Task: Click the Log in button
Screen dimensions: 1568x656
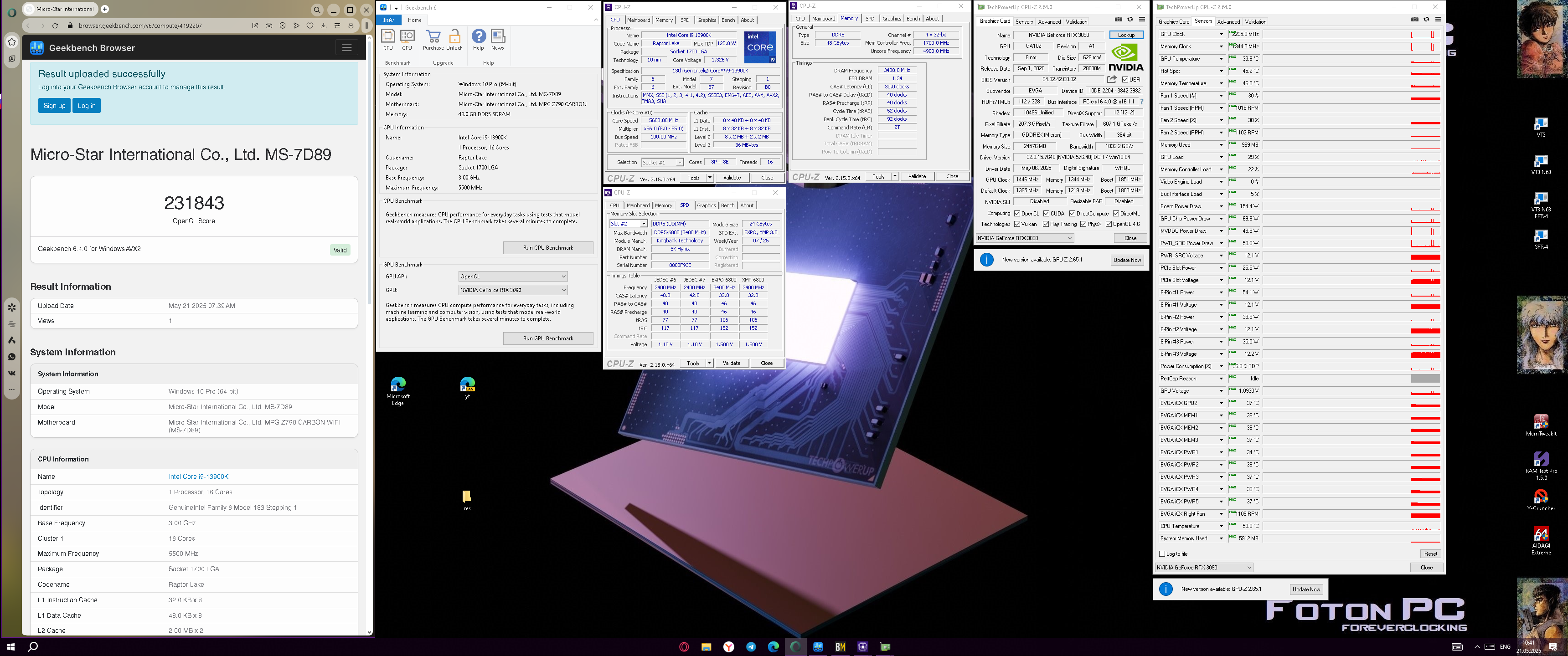Action: [x=87, y=105]
